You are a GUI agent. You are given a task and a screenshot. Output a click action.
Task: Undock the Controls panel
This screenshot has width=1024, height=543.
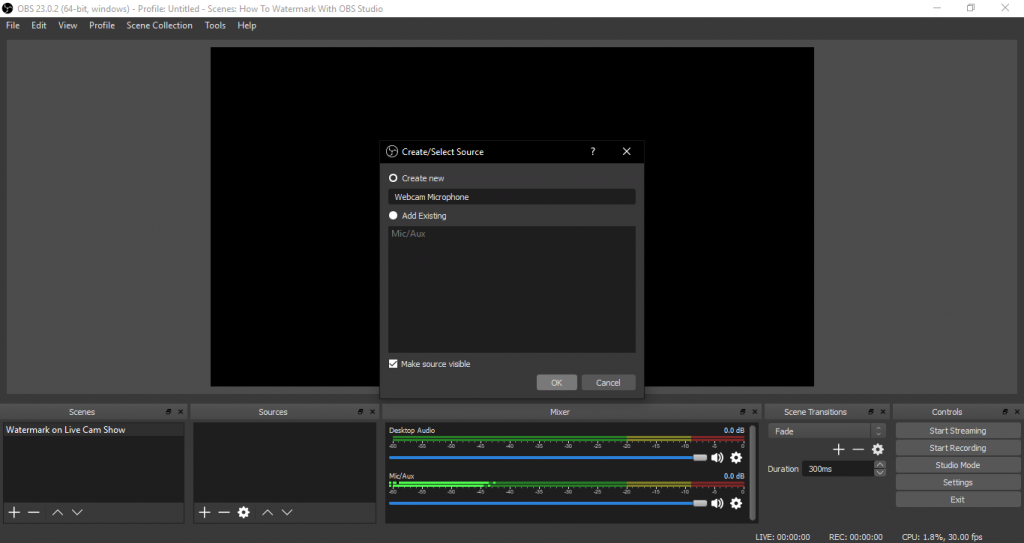[x=1005, y=412]
